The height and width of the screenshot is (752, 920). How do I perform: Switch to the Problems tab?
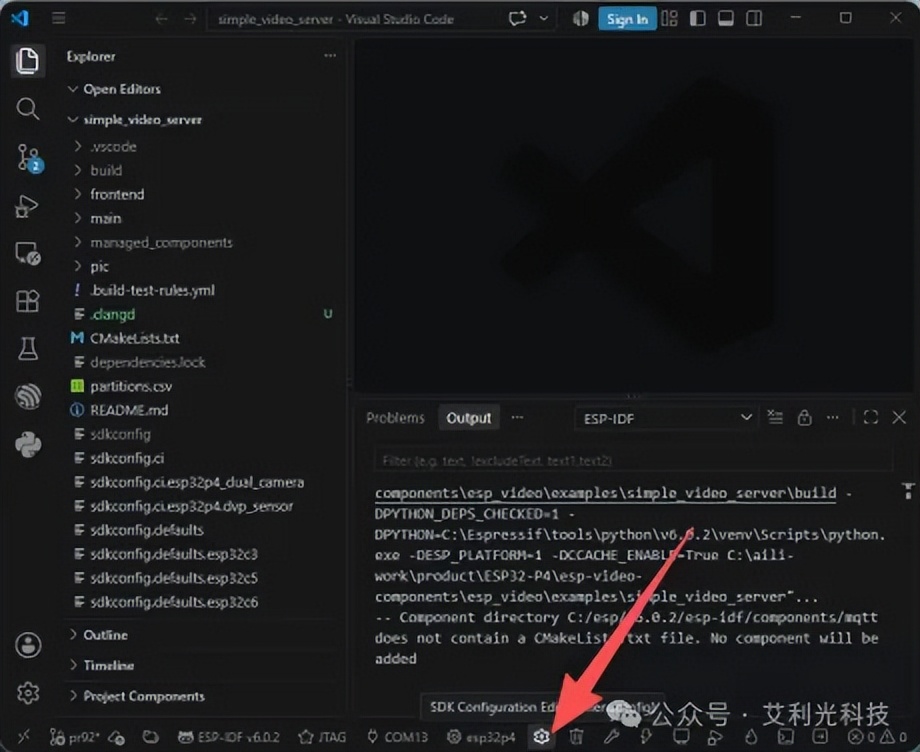[x=395, y=418]
